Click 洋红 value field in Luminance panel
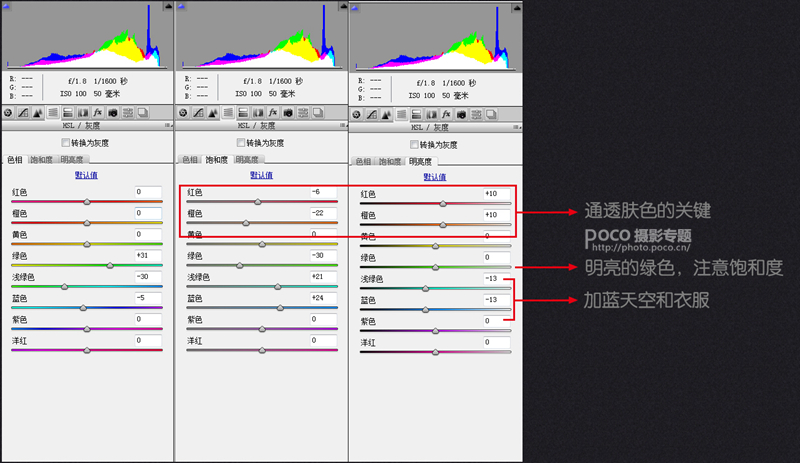Viewport: 800px width, 463px height. pos(497,342)
